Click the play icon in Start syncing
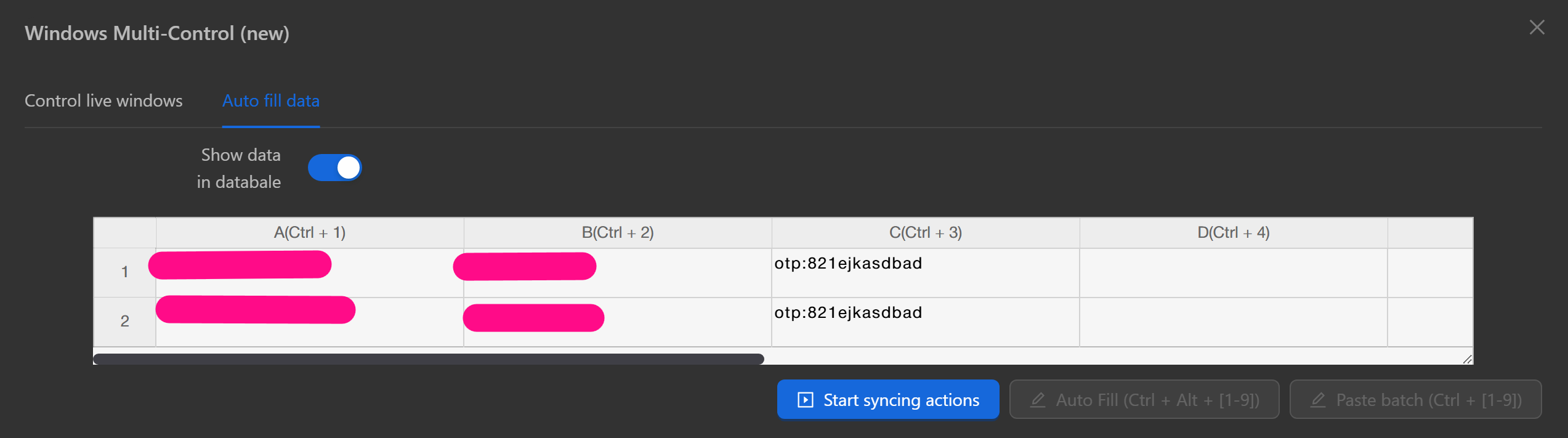1568x438 pixels. (x=805, y=400)
